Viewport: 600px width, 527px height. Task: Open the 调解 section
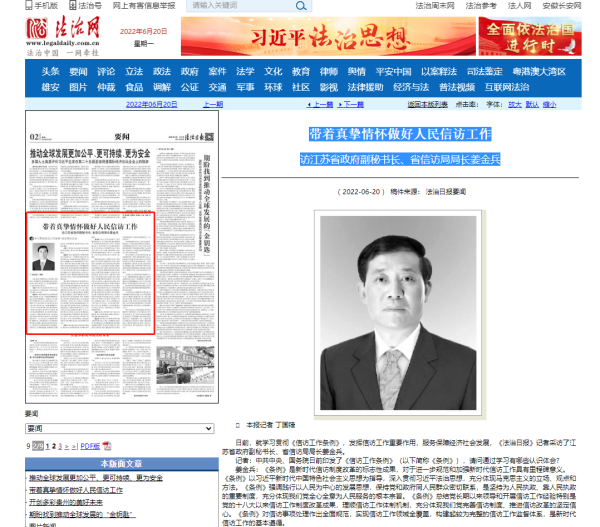162,87
